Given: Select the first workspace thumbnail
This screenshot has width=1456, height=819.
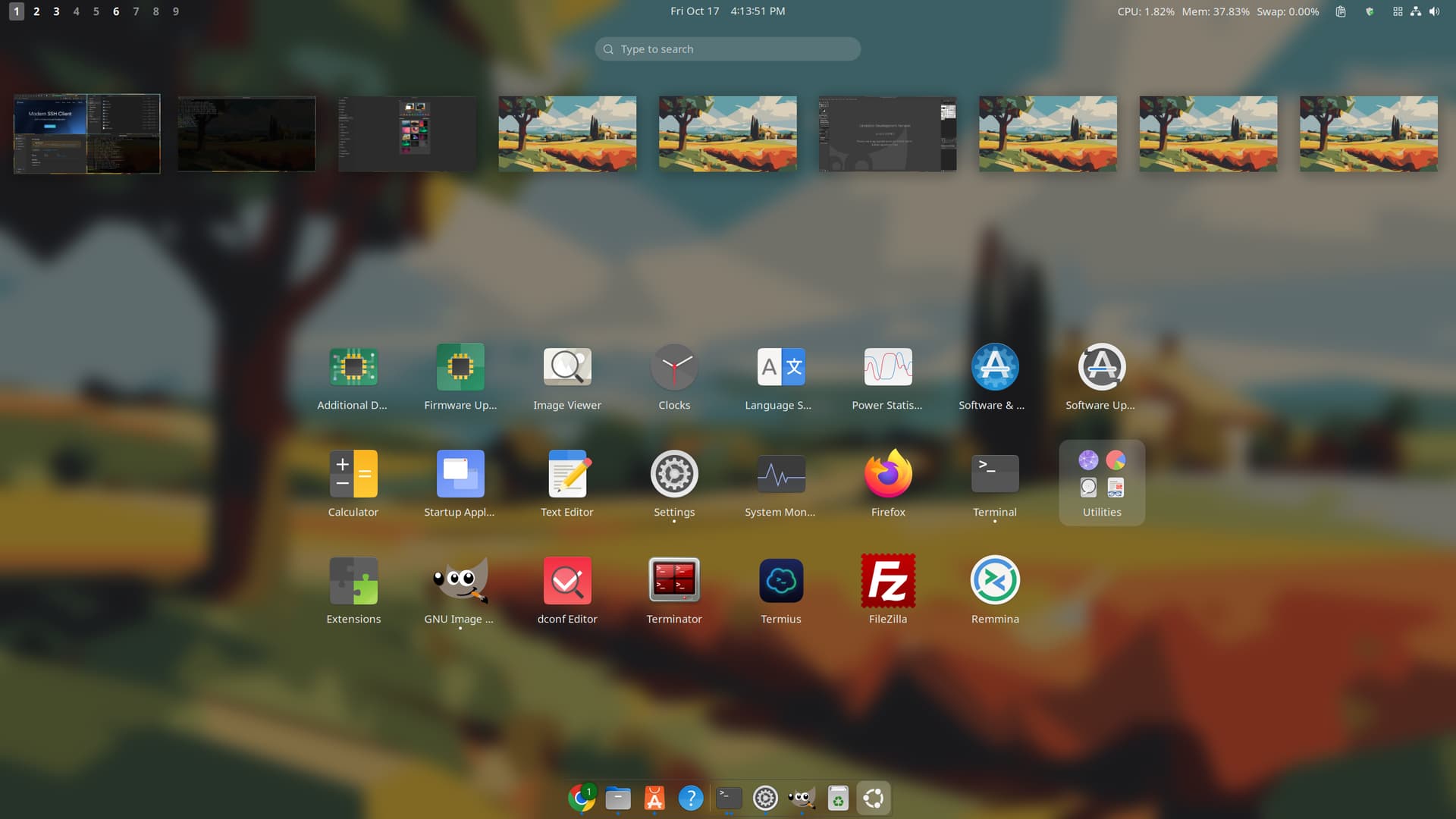Looking at the screenshot, I should click(x=87, y=133).
